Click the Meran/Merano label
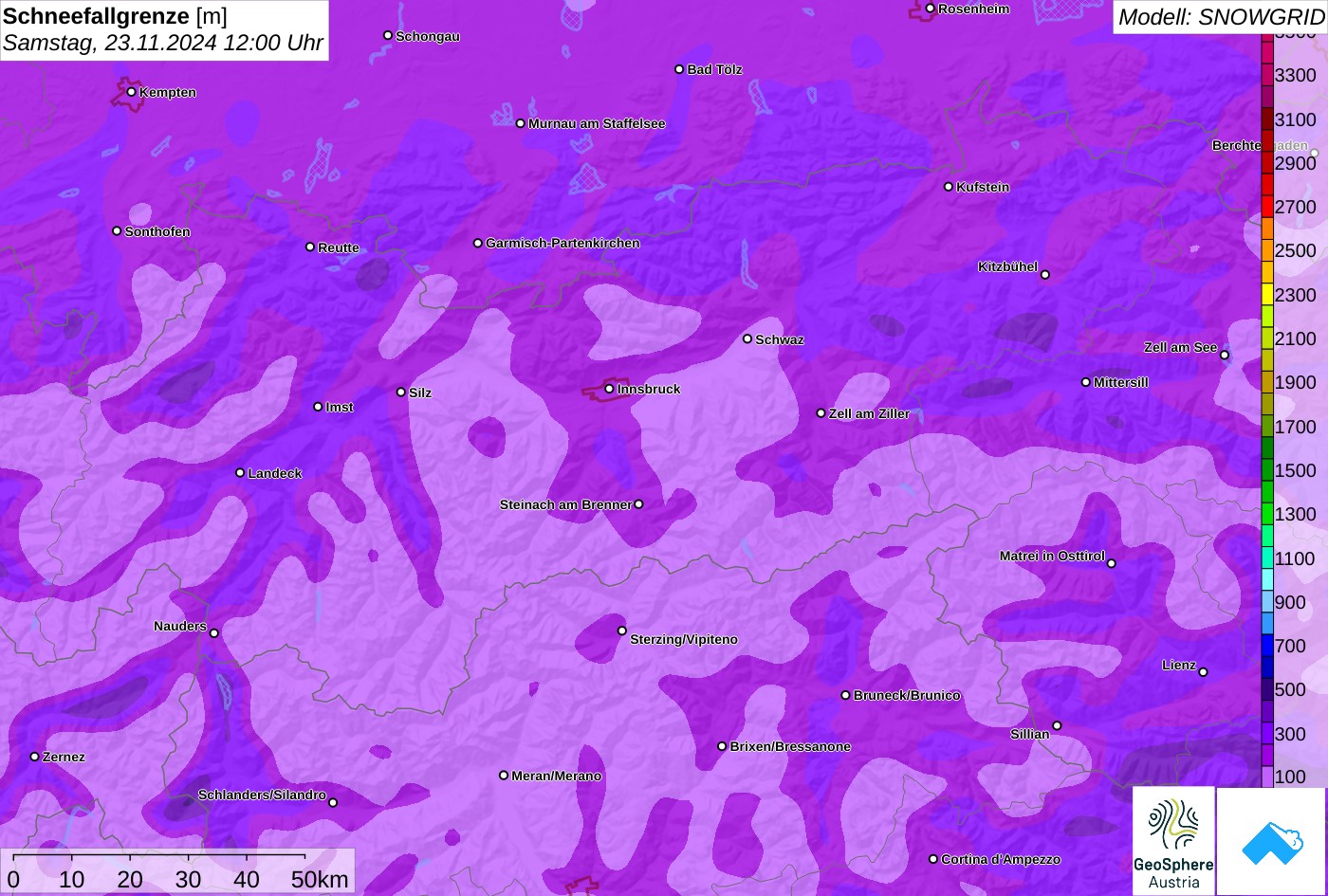The width and height of the screenshot is (1328, 896). pos(557,776)
